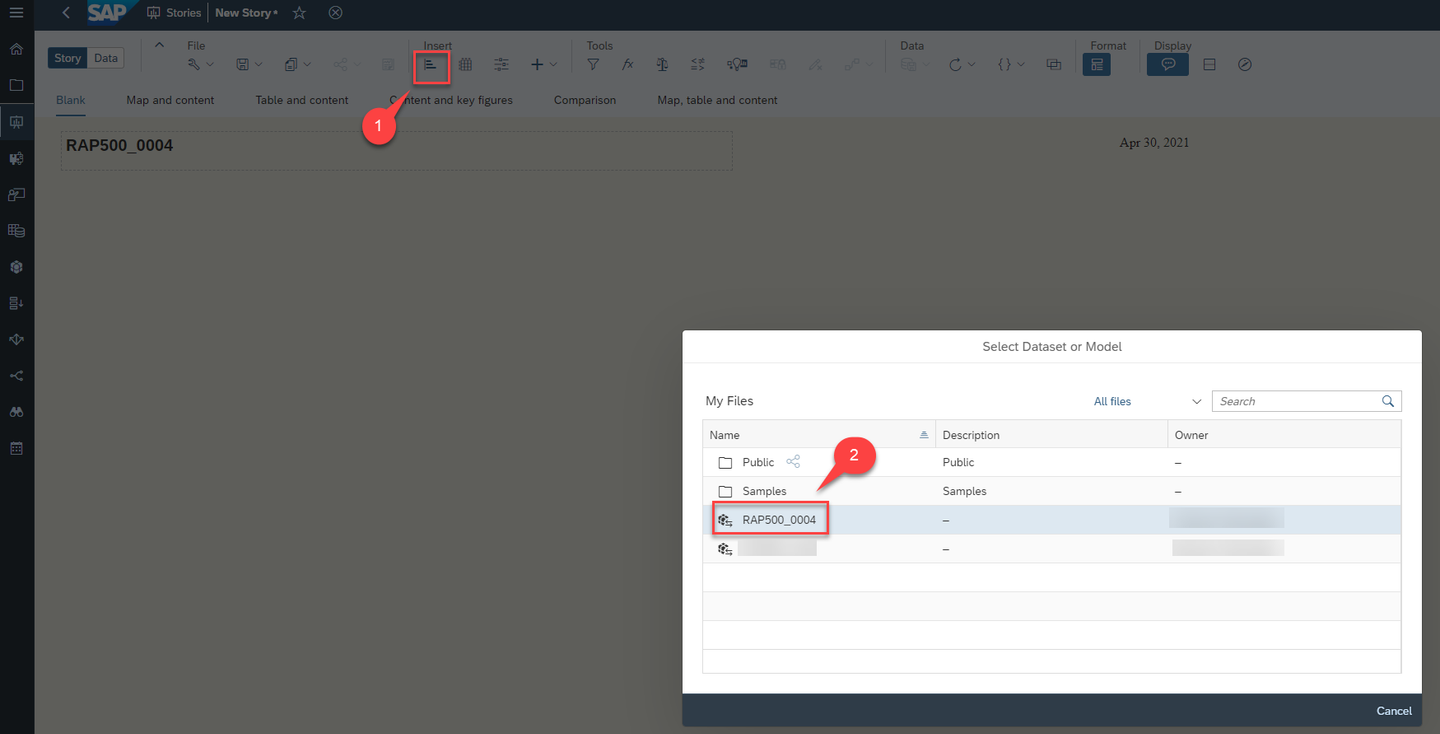This screenshot has width=1440, height=734.
Task: Open binoculars icon in left sidebar
Action: coord(16,412)
